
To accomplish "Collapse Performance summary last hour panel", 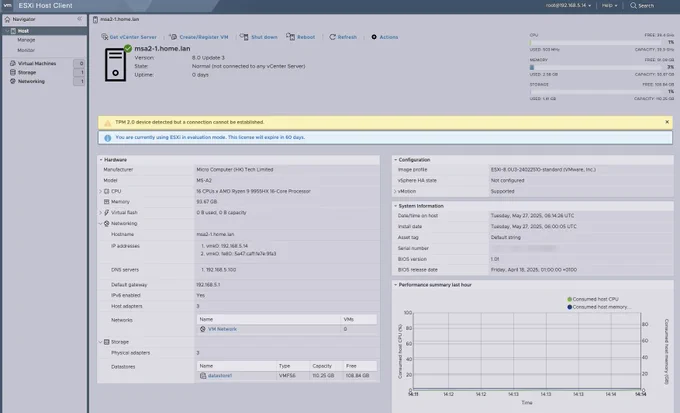I will (x=396, y=285).
